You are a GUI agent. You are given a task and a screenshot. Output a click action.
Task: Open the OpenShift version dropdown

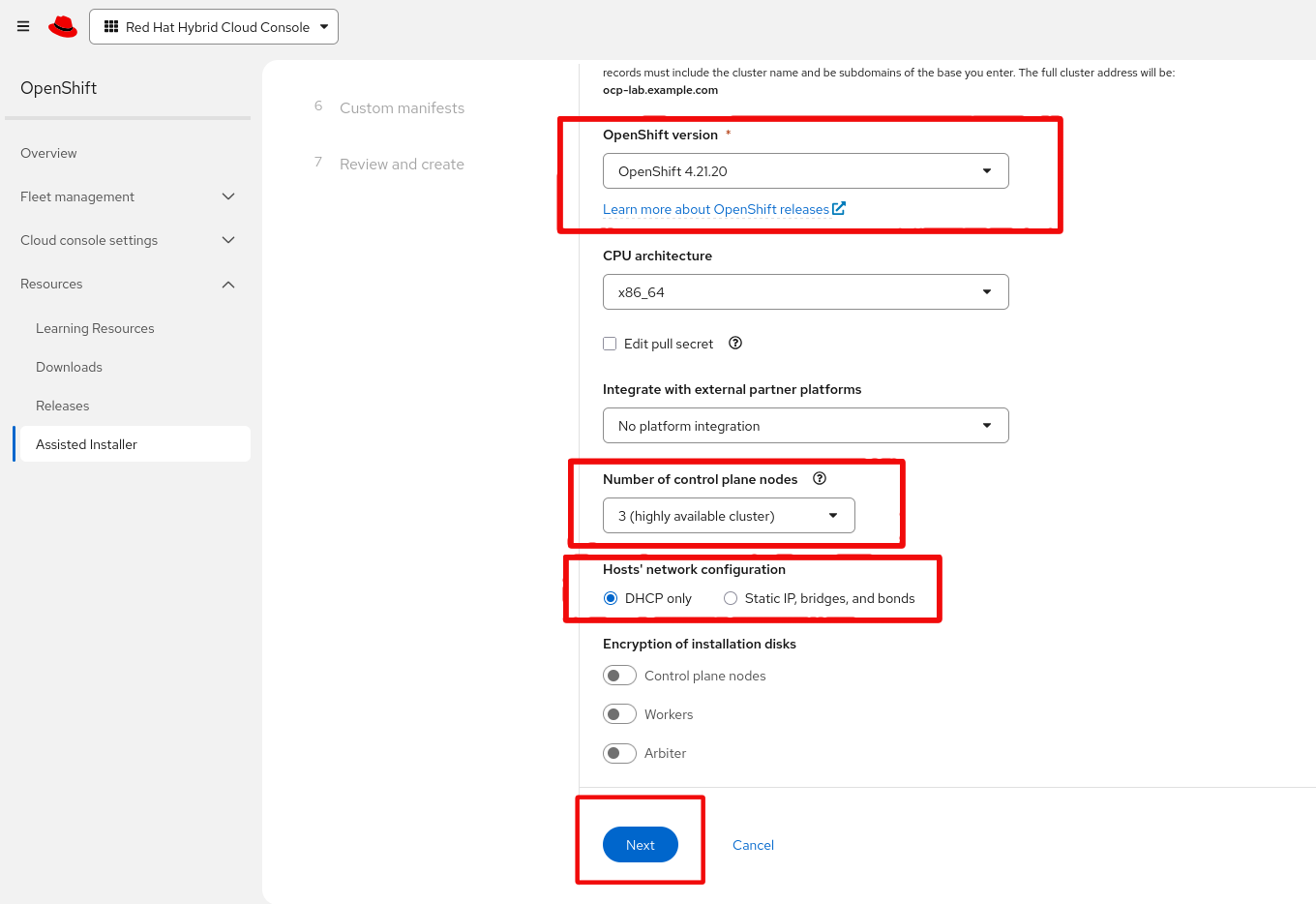click(x=805, y=171)
